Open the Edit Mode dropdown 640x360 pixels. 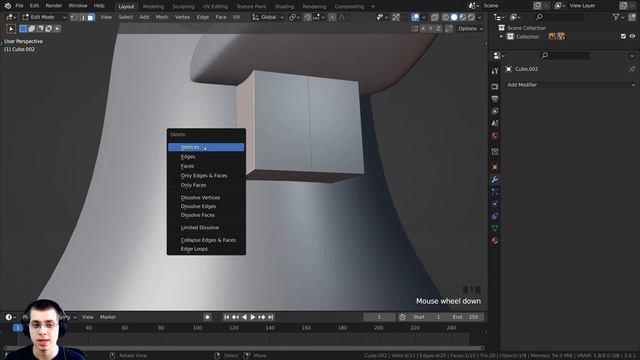[44, 17]
